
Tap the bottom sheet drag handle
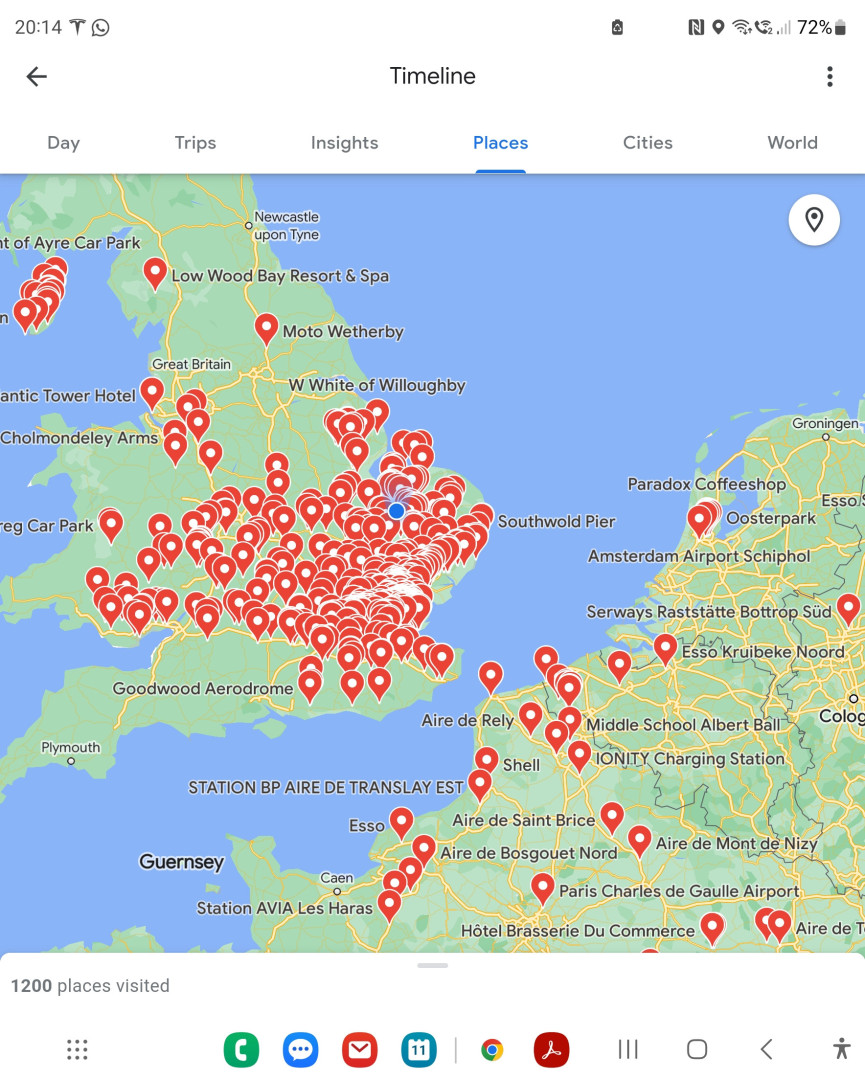(432, 965)
